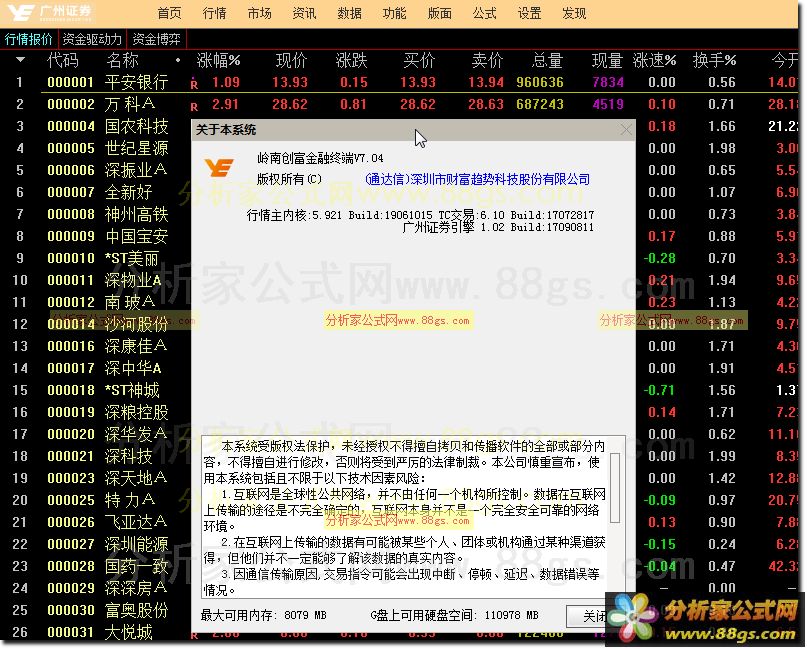Click the orange logo icon in About dialog
The width and height of the screenshot is (807, 649).
[x=219, y=167]
